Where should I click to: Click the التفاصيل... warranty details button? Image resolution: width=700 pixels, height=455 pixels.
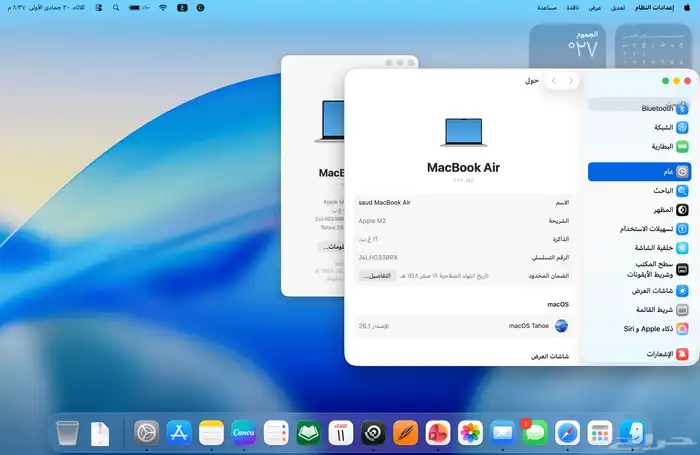377,276
